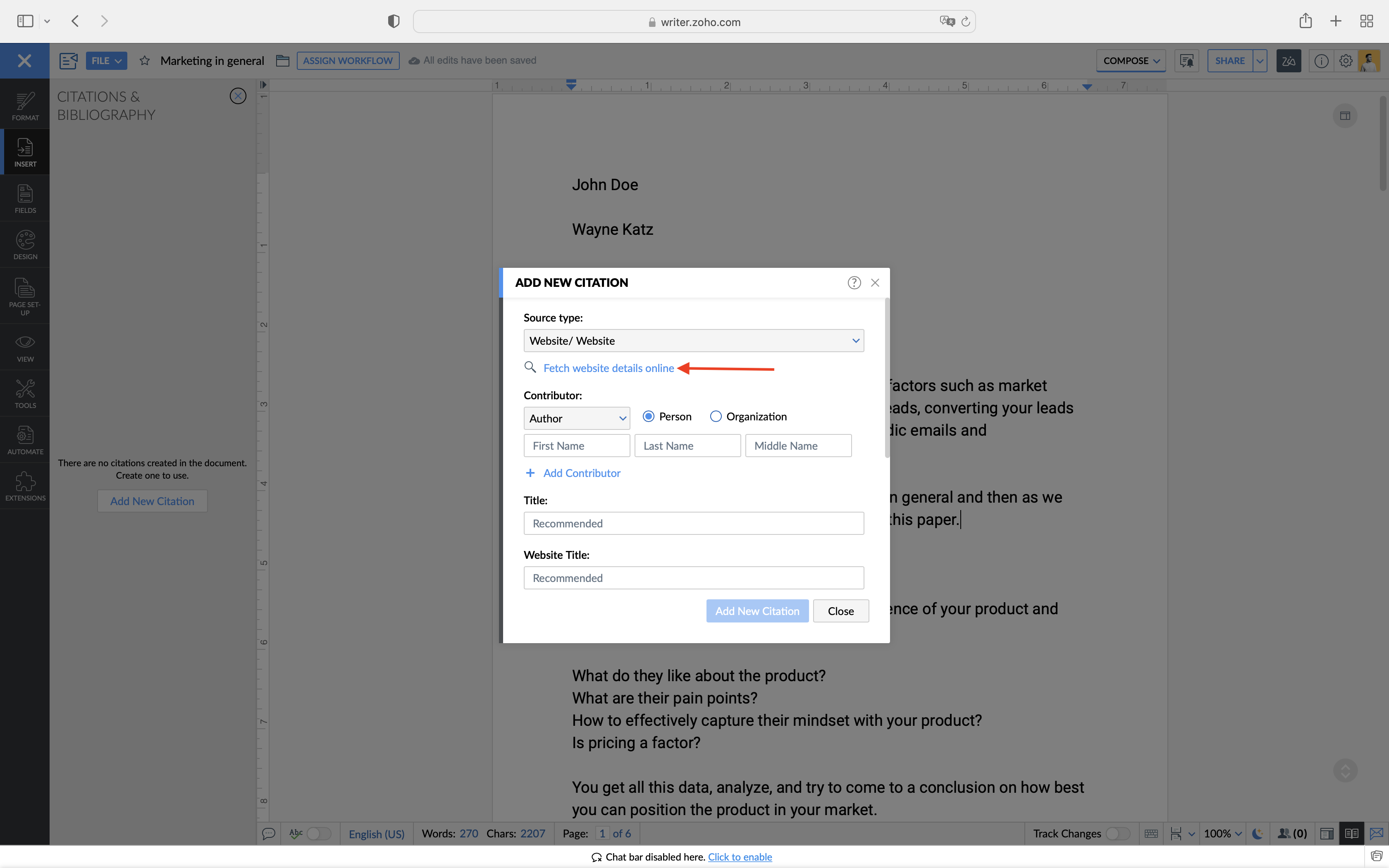Click the ASSIGN WORKFLOW button
Screen dimensions: 1389x868
click(x=347, y=61)
